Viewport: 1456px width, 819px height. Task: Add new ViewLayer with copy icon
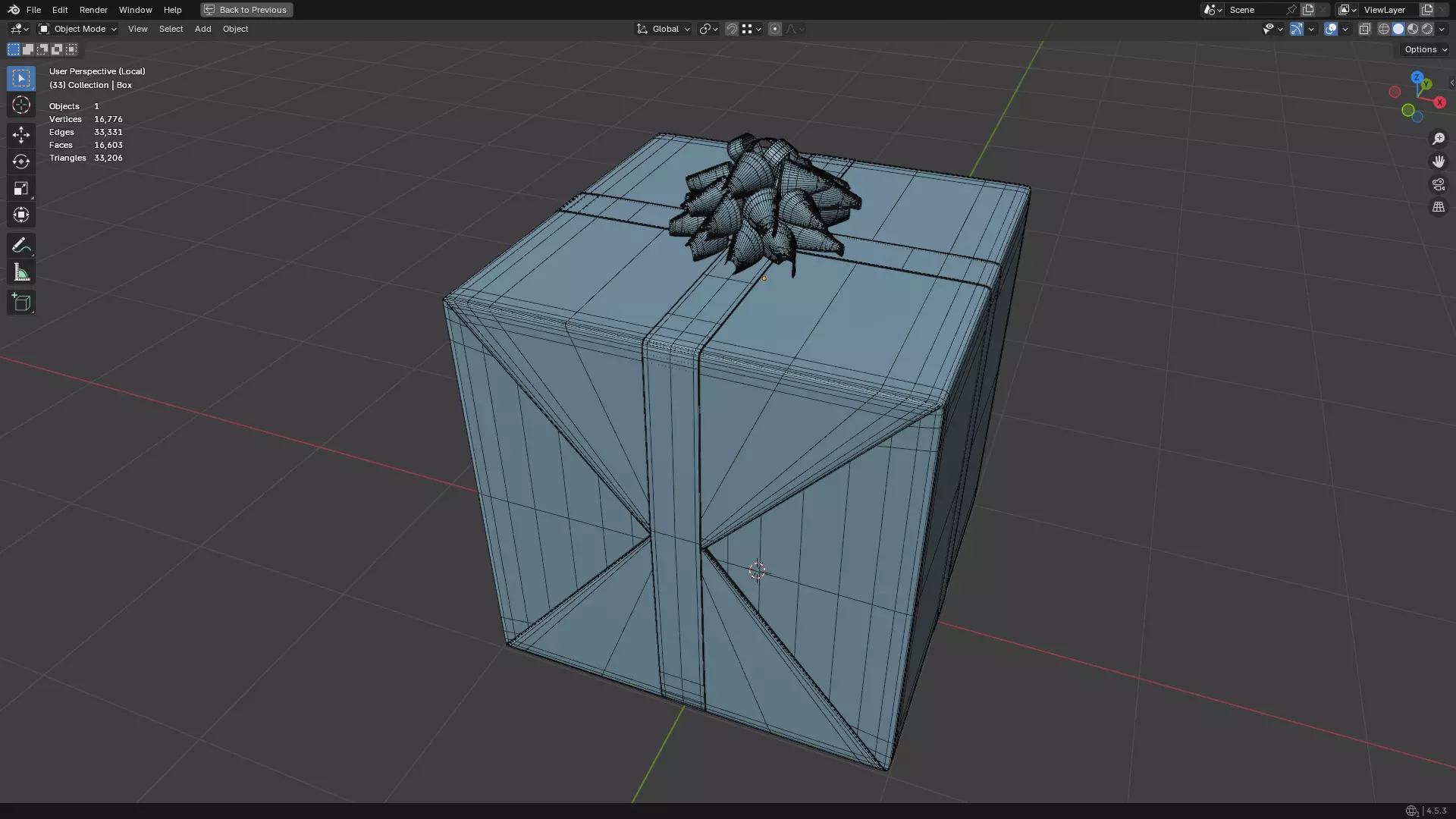coord(1427,10)
